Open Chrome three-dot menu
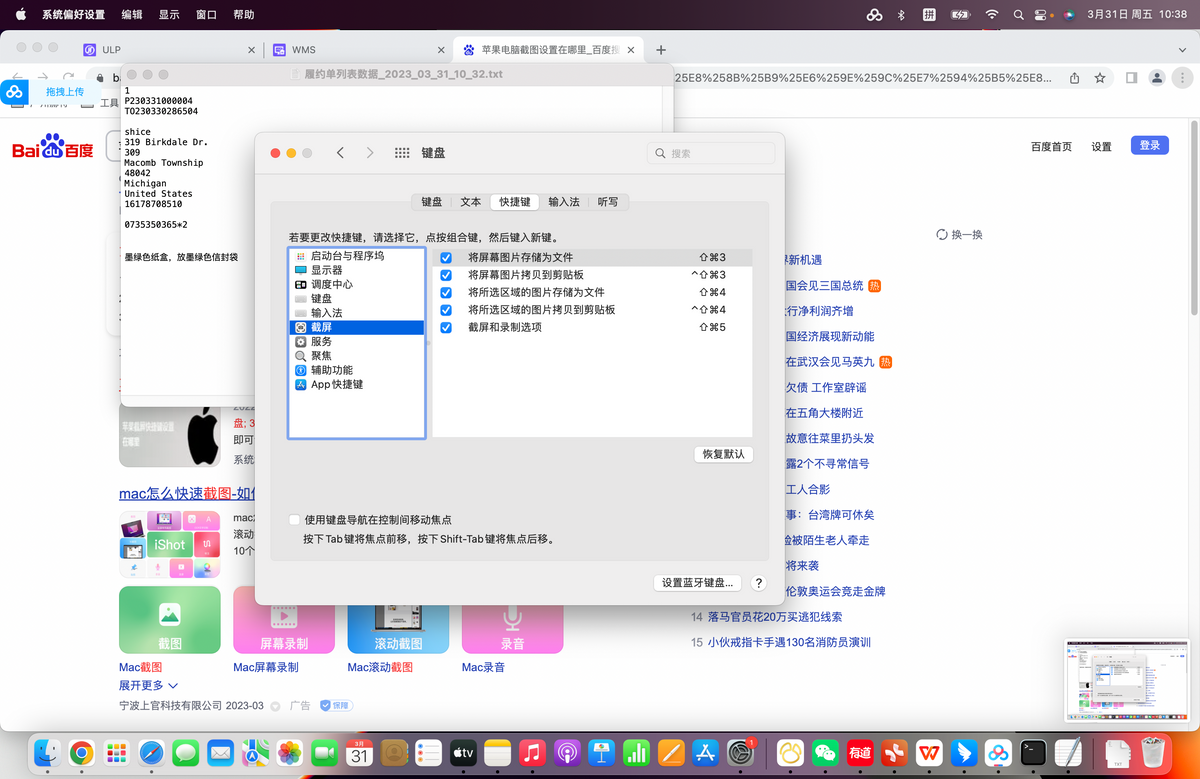Viewport: 1200px width, 779px height. 1181,77
